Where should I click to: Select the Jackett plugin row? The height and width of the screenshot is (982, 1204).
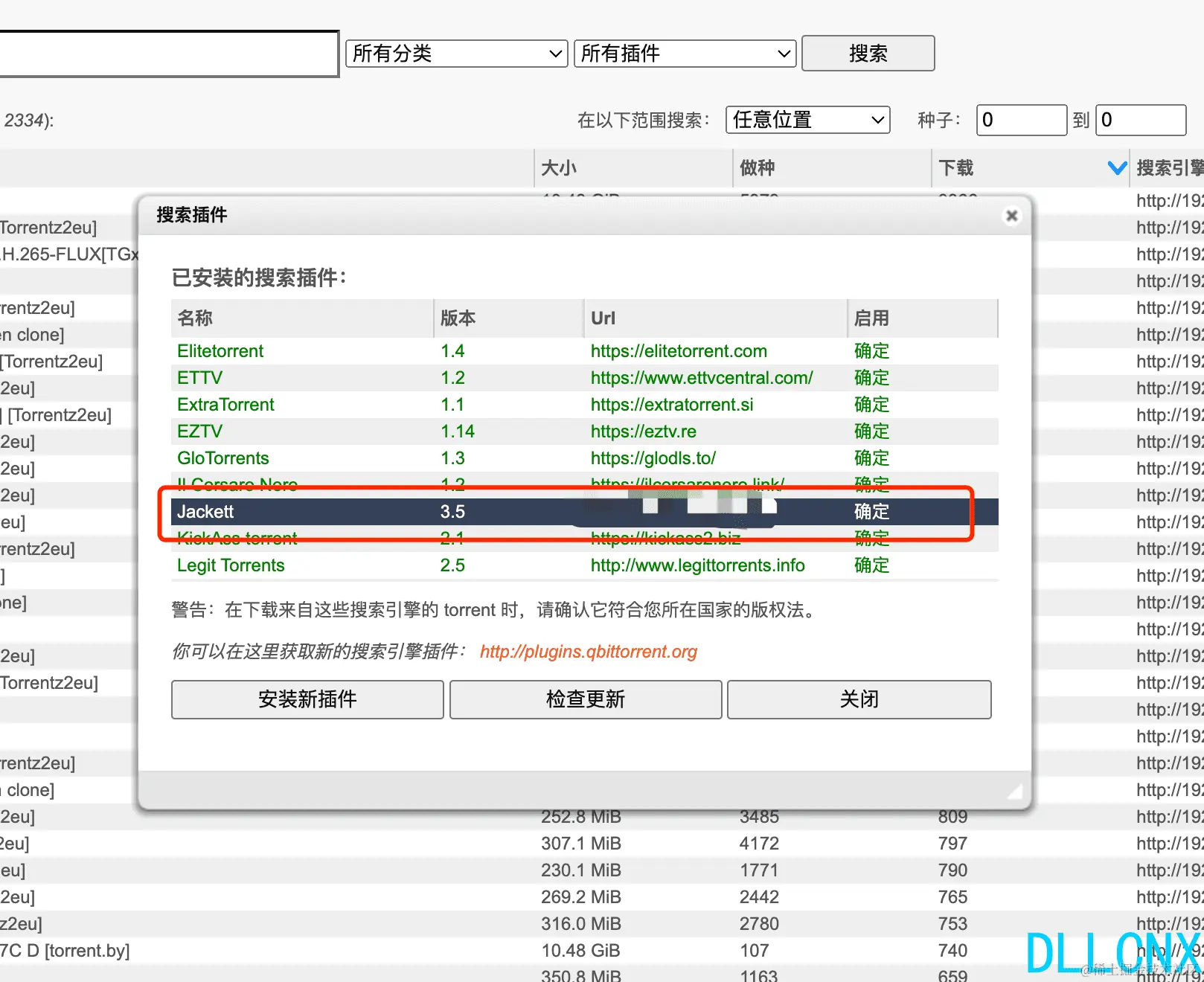click(x=584, y=512)
